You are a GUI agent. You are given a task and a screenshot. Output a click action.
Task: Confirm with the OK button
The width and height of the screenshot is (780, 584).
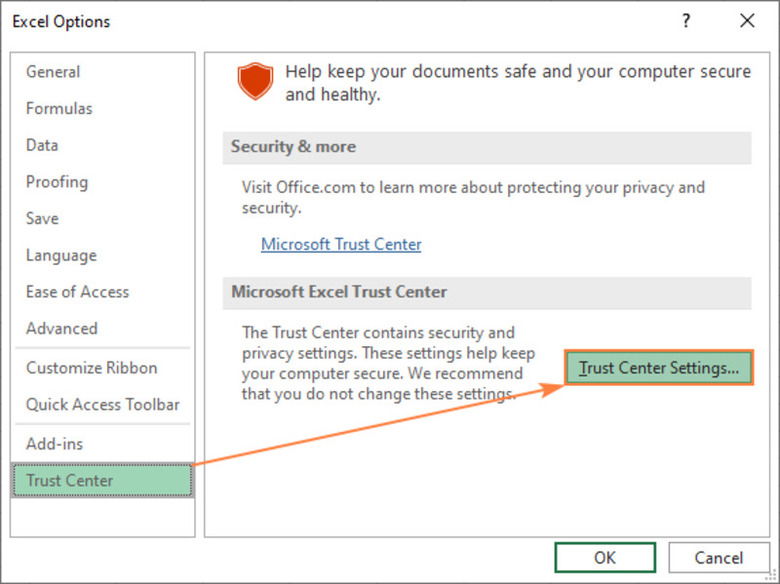(605, 557)
